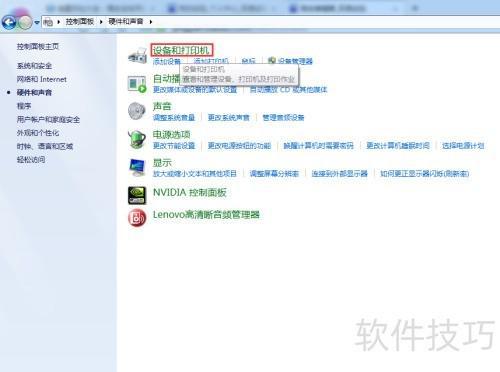
Task: Click the 选择电源计划 link
Action: (x=463, y=146)
